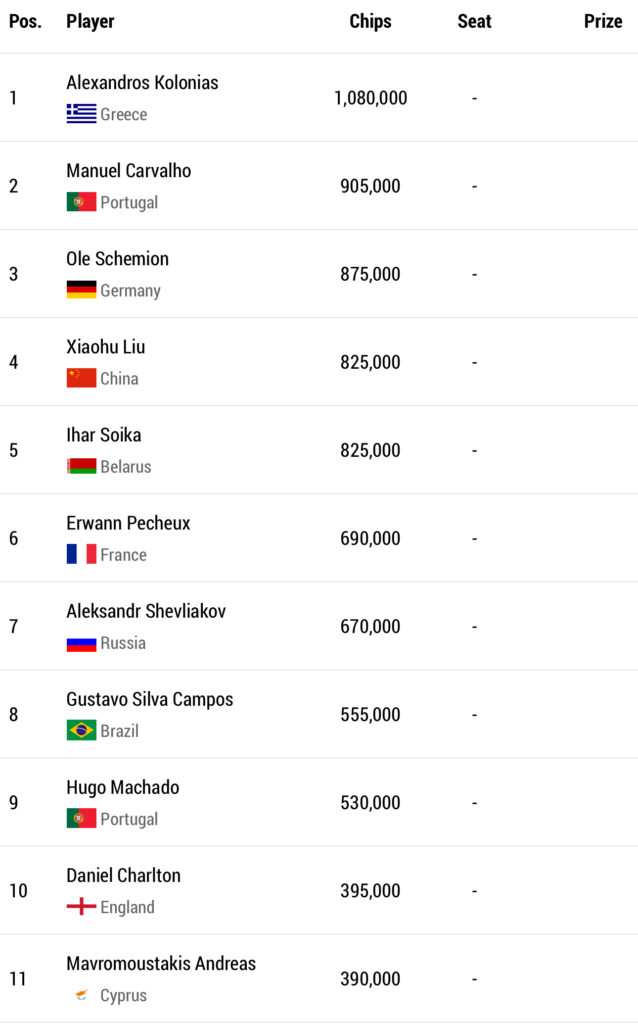
Task: Sort by the Chips column header
Action: pos(370,21)
